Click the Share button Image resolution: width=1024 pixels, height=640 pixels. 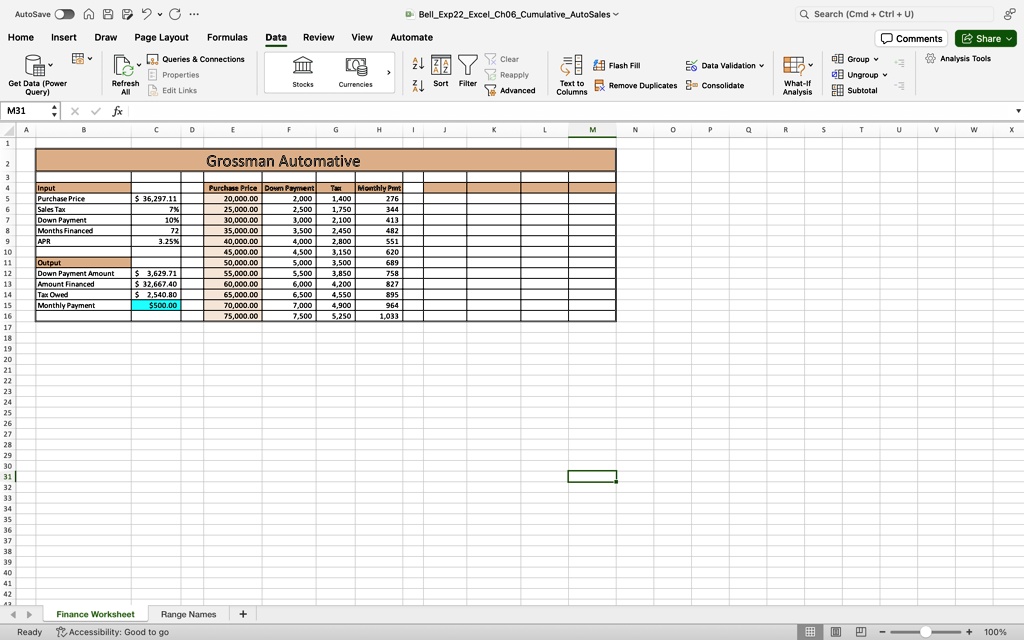click(985, 37)
